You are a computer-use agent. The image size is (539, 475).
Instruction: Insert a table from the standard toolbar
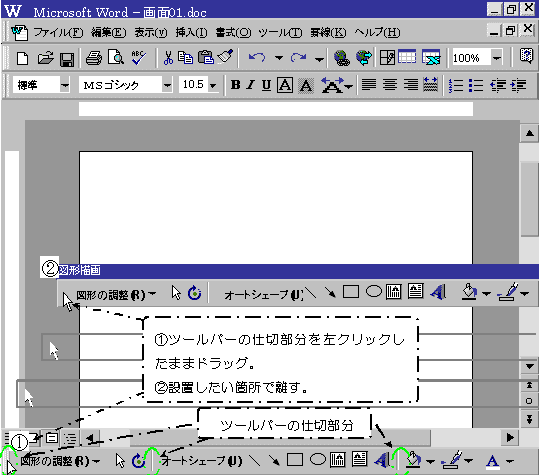point(407,57)
